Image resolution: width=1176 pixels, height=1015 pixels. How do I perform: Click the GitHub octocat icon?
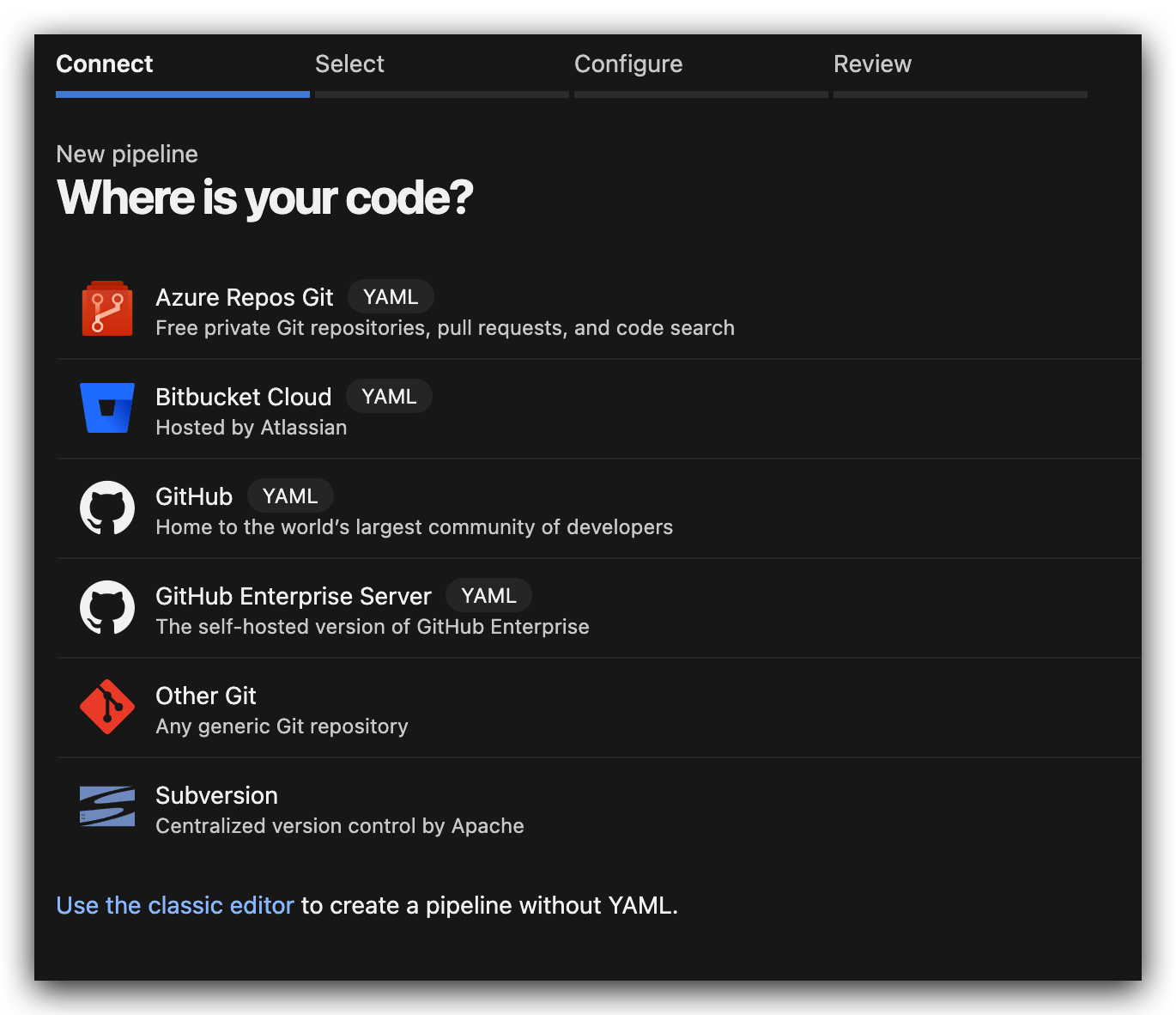point(107,508)
